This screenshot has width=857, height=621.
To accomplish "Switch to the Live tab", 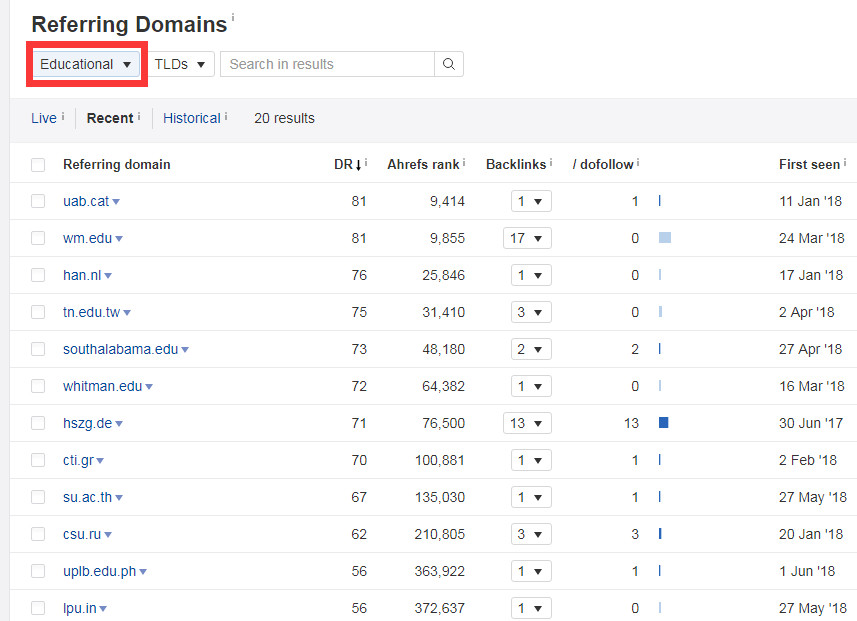I will pyautogui.click(x=44, y=118).
